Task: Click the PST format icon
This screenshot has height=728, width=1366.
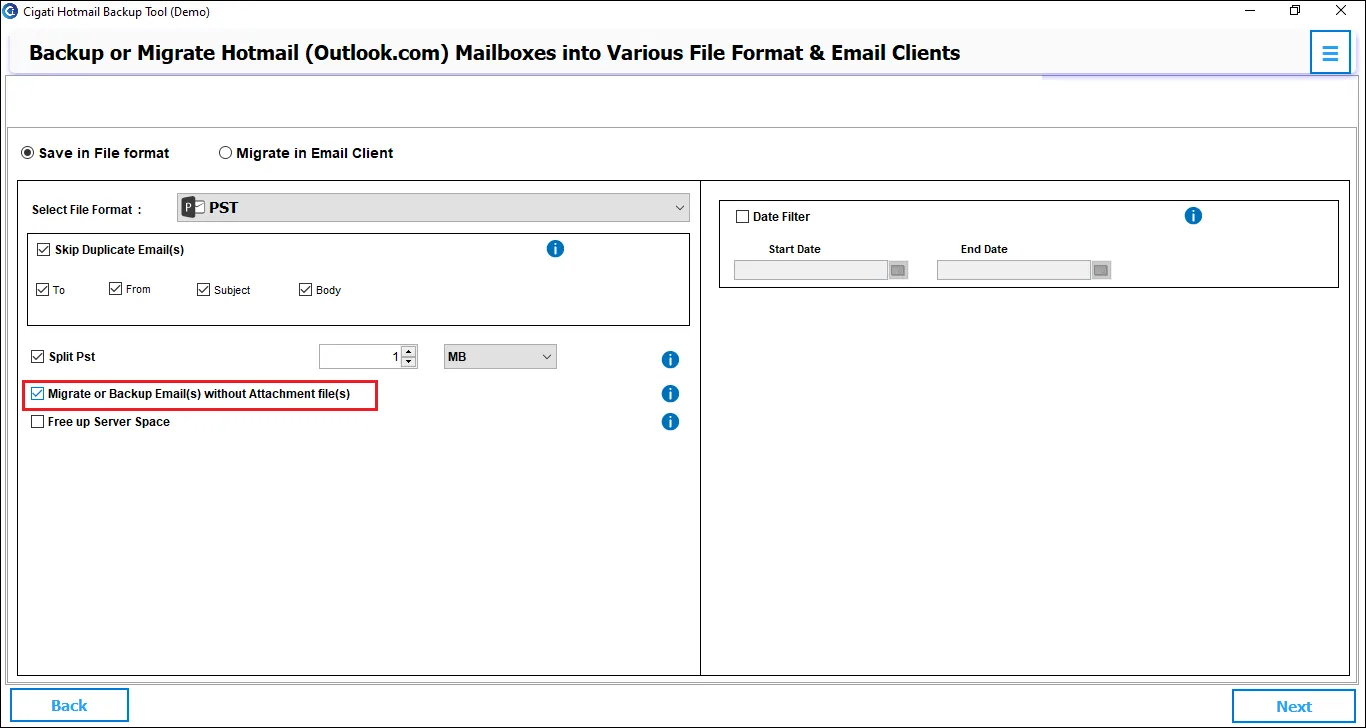Action: click(x=193, y=208)
